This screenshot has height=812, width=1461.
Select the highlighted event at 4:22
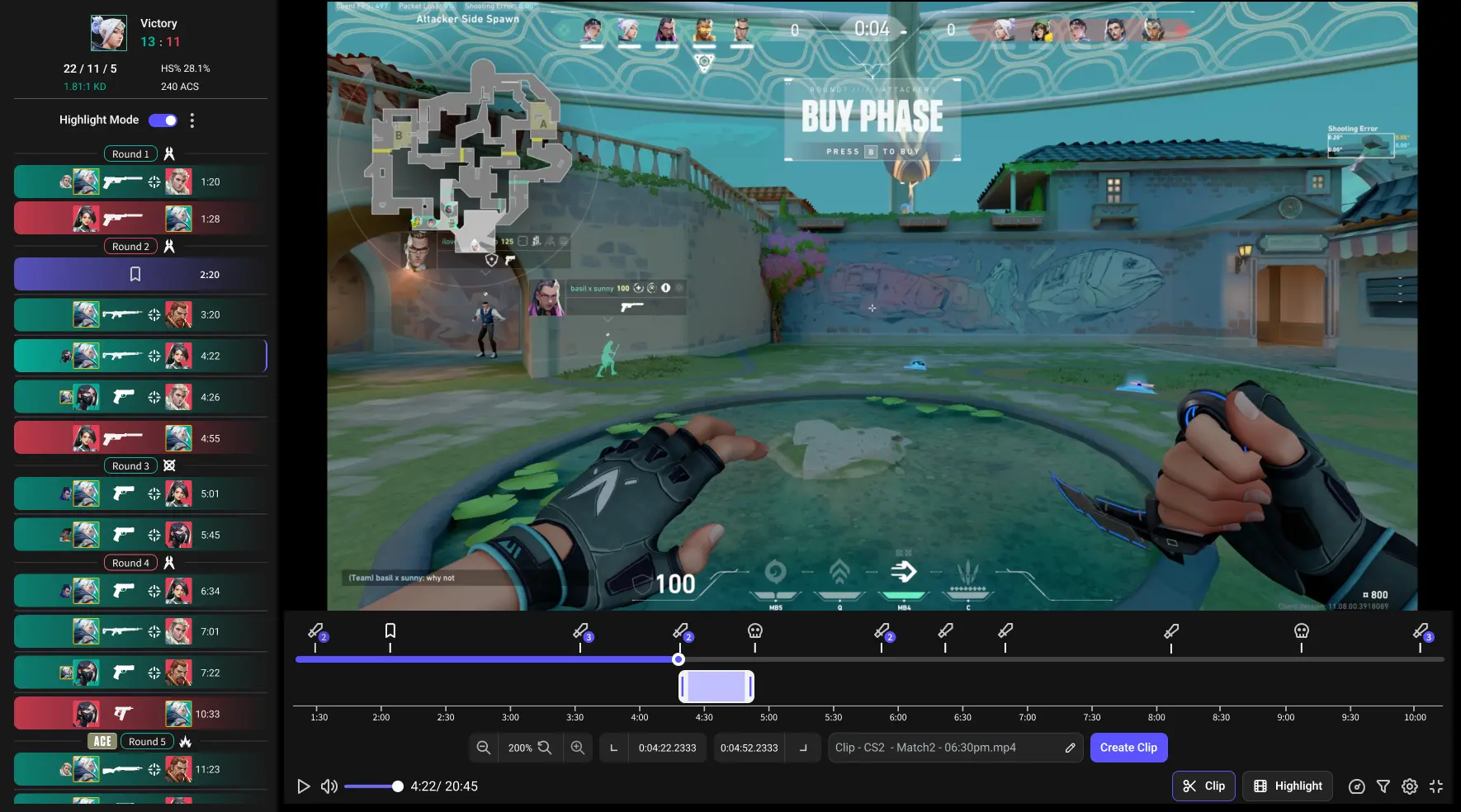click(140, 356)
